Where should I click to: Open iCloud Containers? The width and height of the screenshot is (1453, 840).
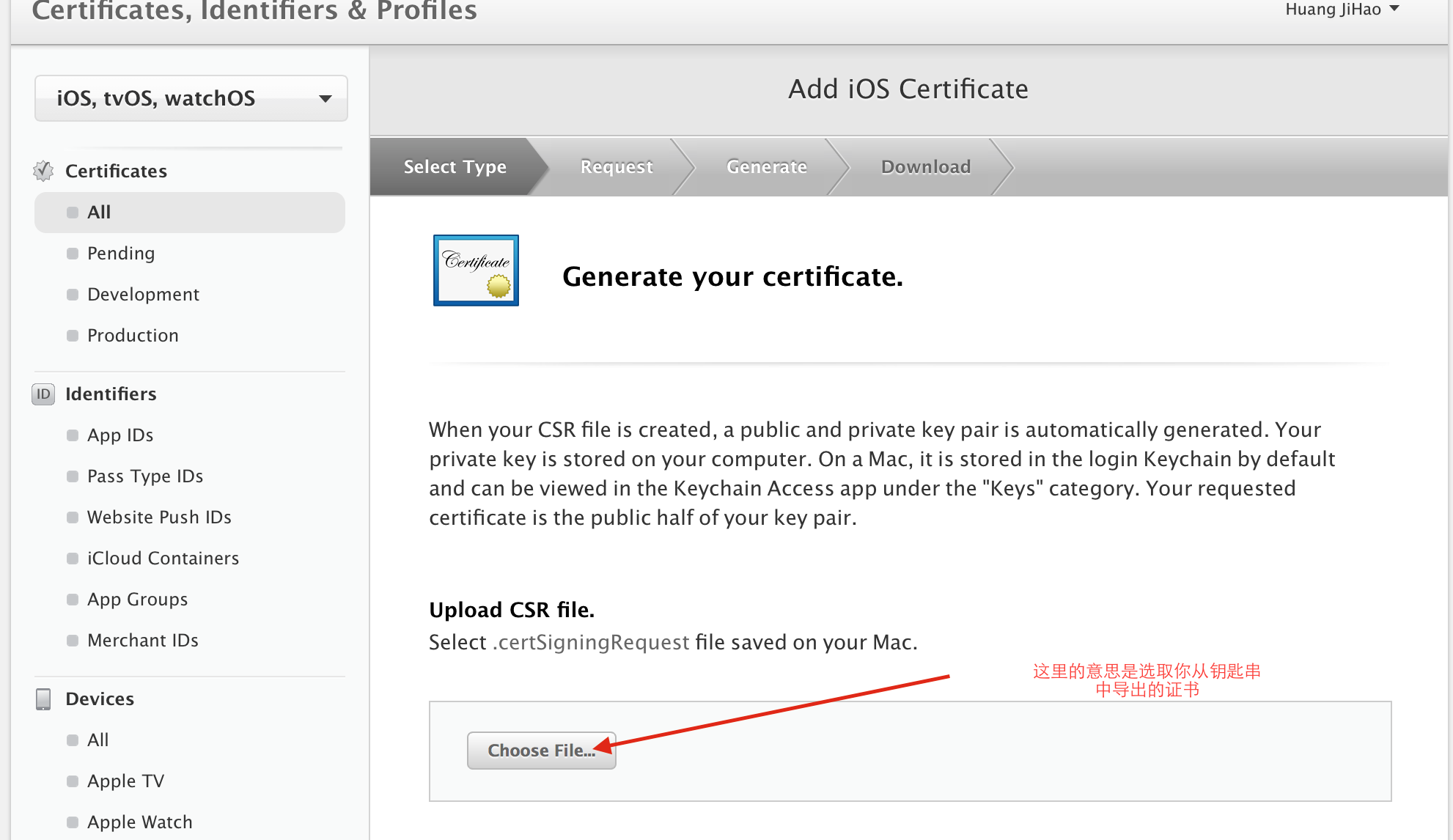tap(163, 559)
